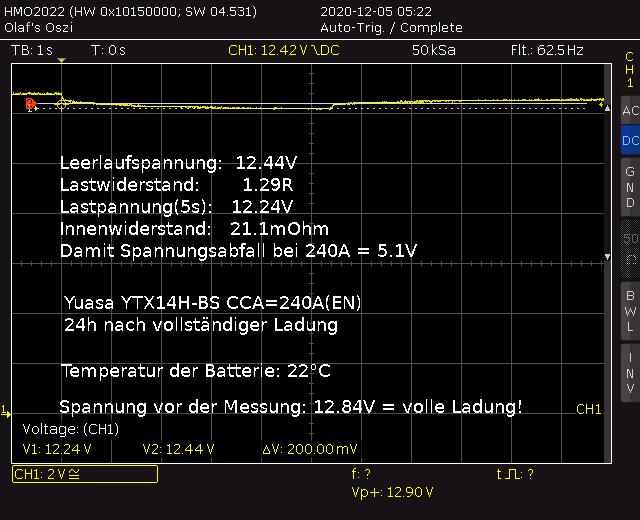This screenshot has width=640, height=520.
Task: Select the CH1: 2 V channel settings box
Action: (84, 474)
